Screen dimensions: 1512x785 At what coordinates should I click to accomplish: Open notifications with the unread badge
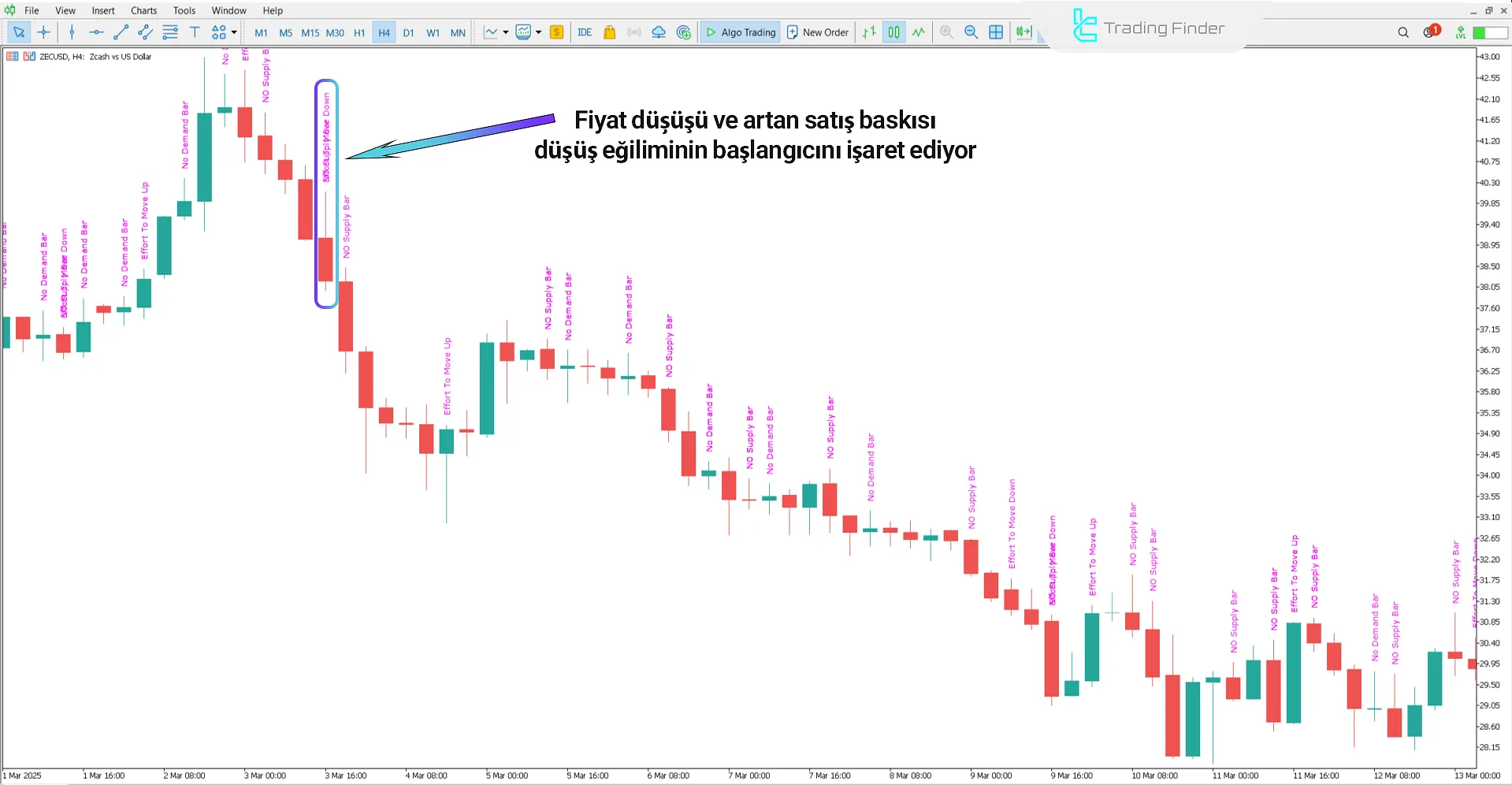point(1427,32)
